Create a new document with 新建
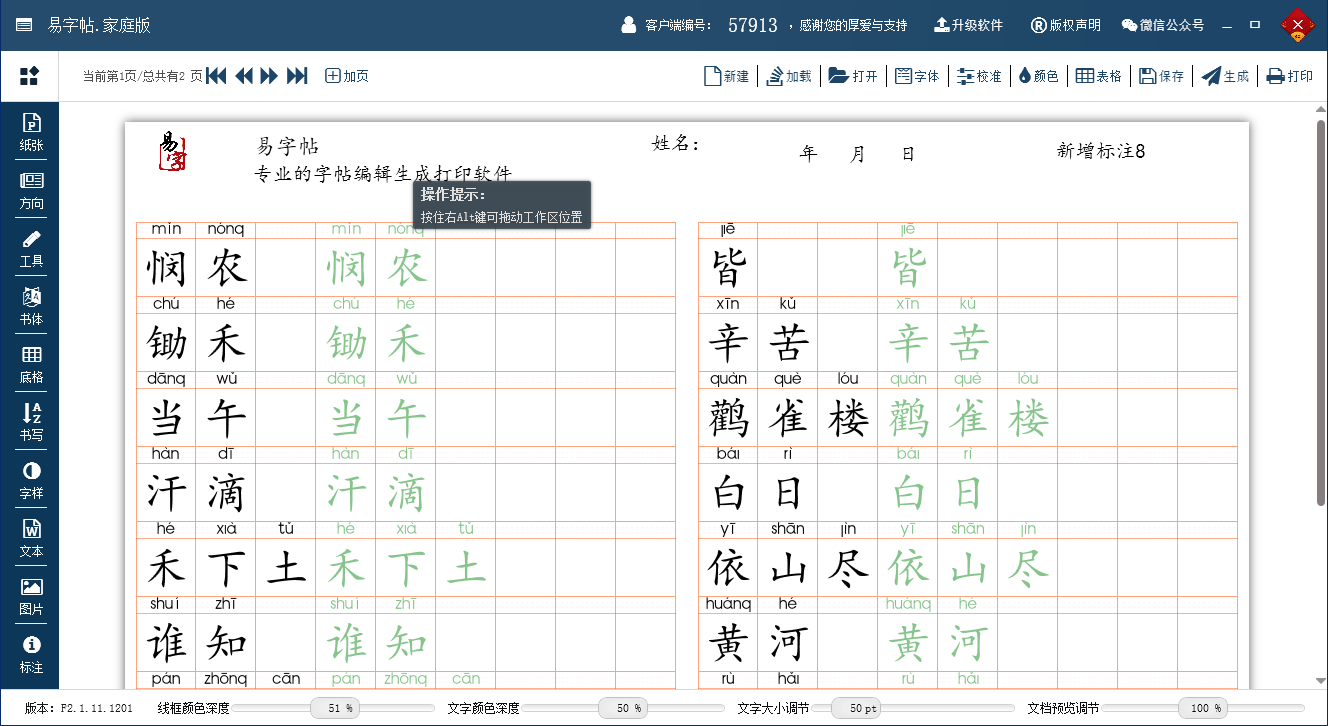The height and width of the screenshot is (726, 1328). point(727,76)
